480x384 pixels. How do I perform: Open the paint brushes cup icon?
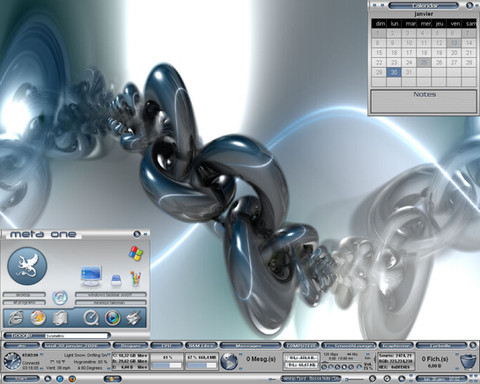[136, 279]
